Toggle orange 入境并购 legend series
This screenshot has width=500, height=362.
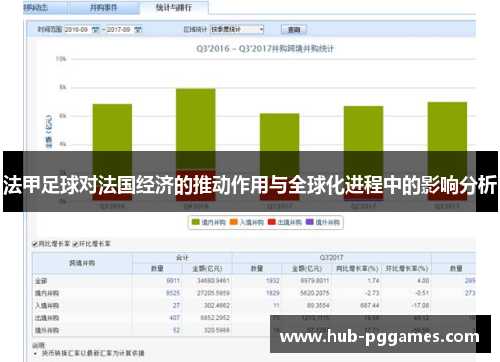coord(247,222)
